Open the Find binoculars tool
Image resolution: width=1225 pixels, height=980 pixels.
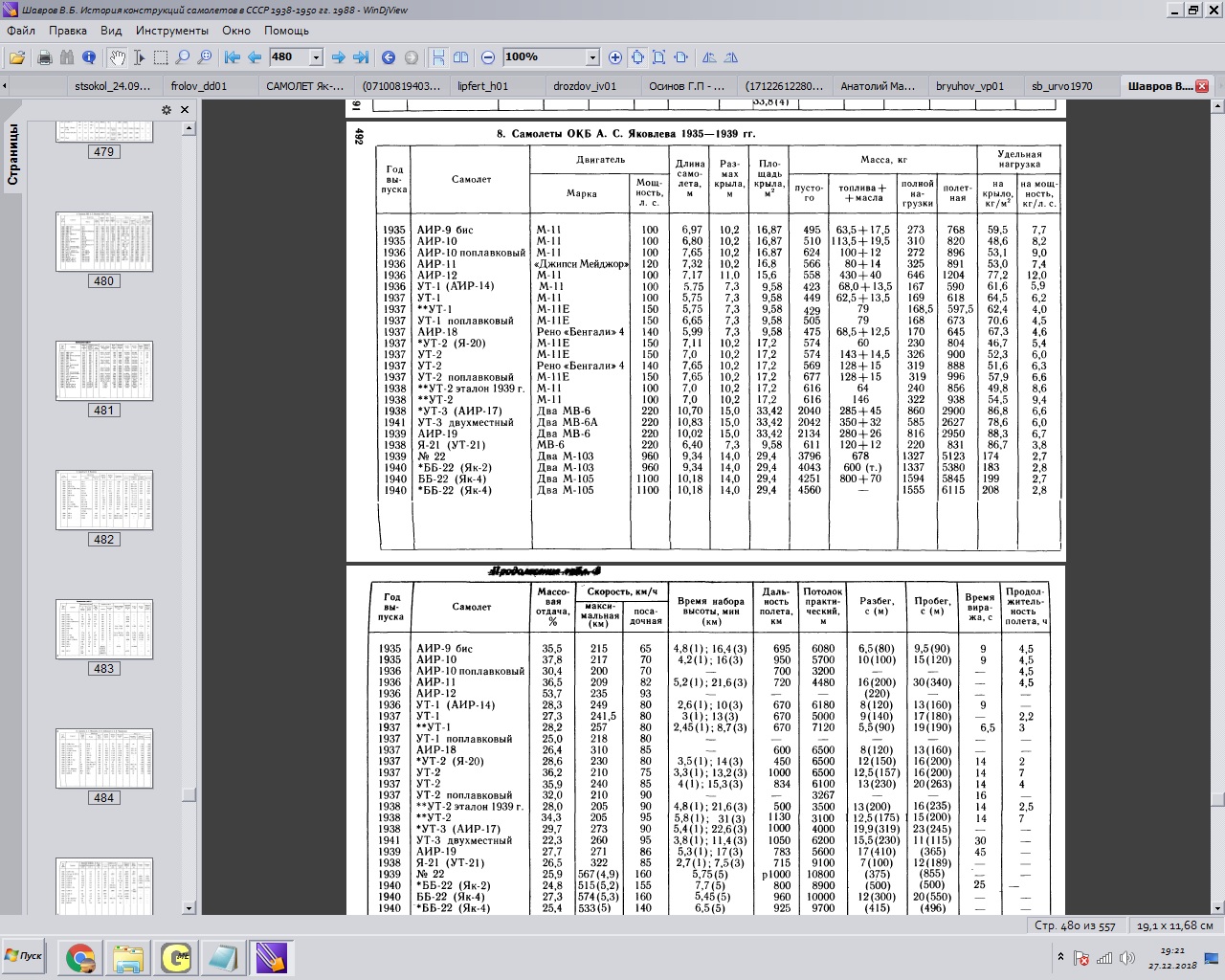coord(67,57)
